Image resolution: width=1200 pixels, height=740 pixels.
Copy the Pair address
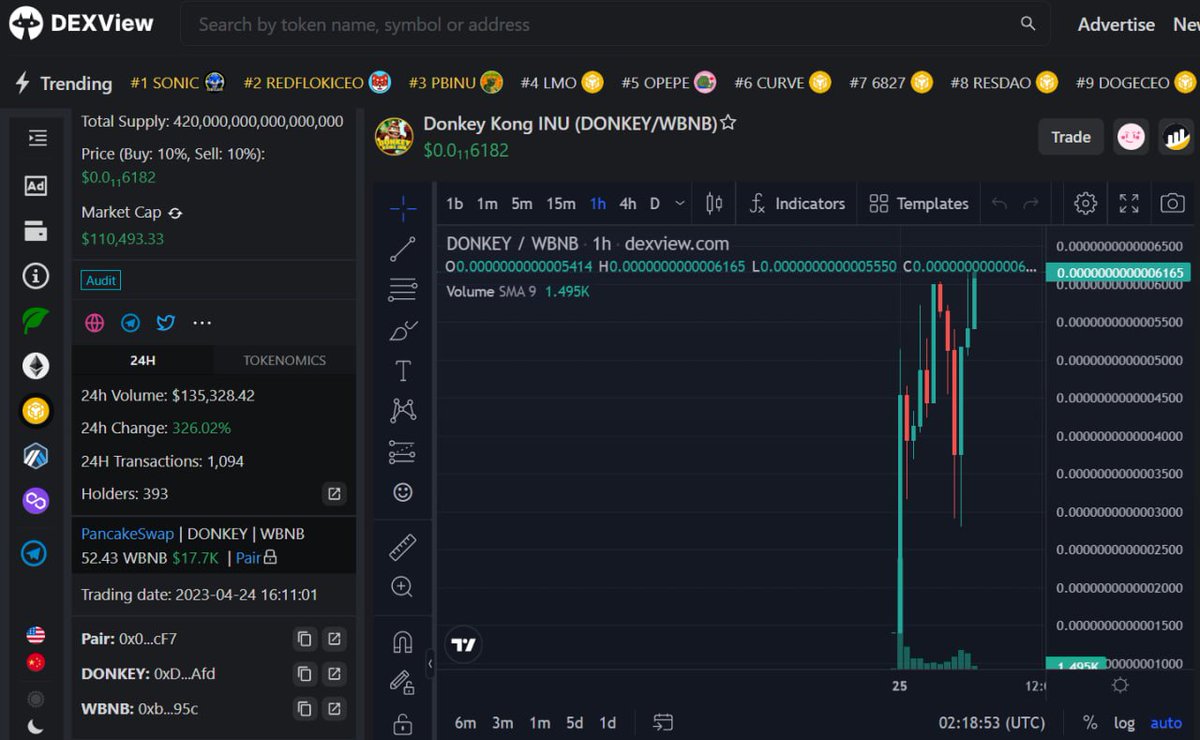305,638
